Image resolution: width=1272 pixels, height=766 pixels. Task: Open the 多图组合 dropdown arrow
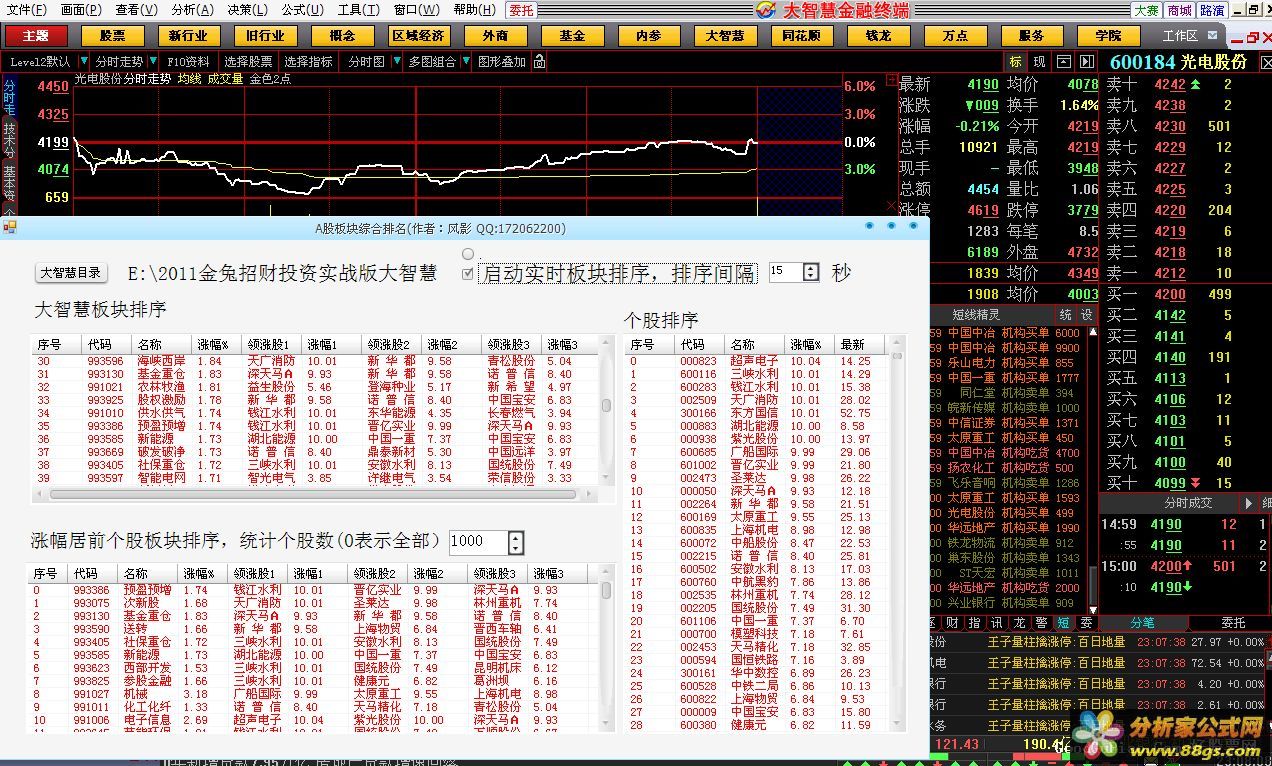(x=464, y=61)
